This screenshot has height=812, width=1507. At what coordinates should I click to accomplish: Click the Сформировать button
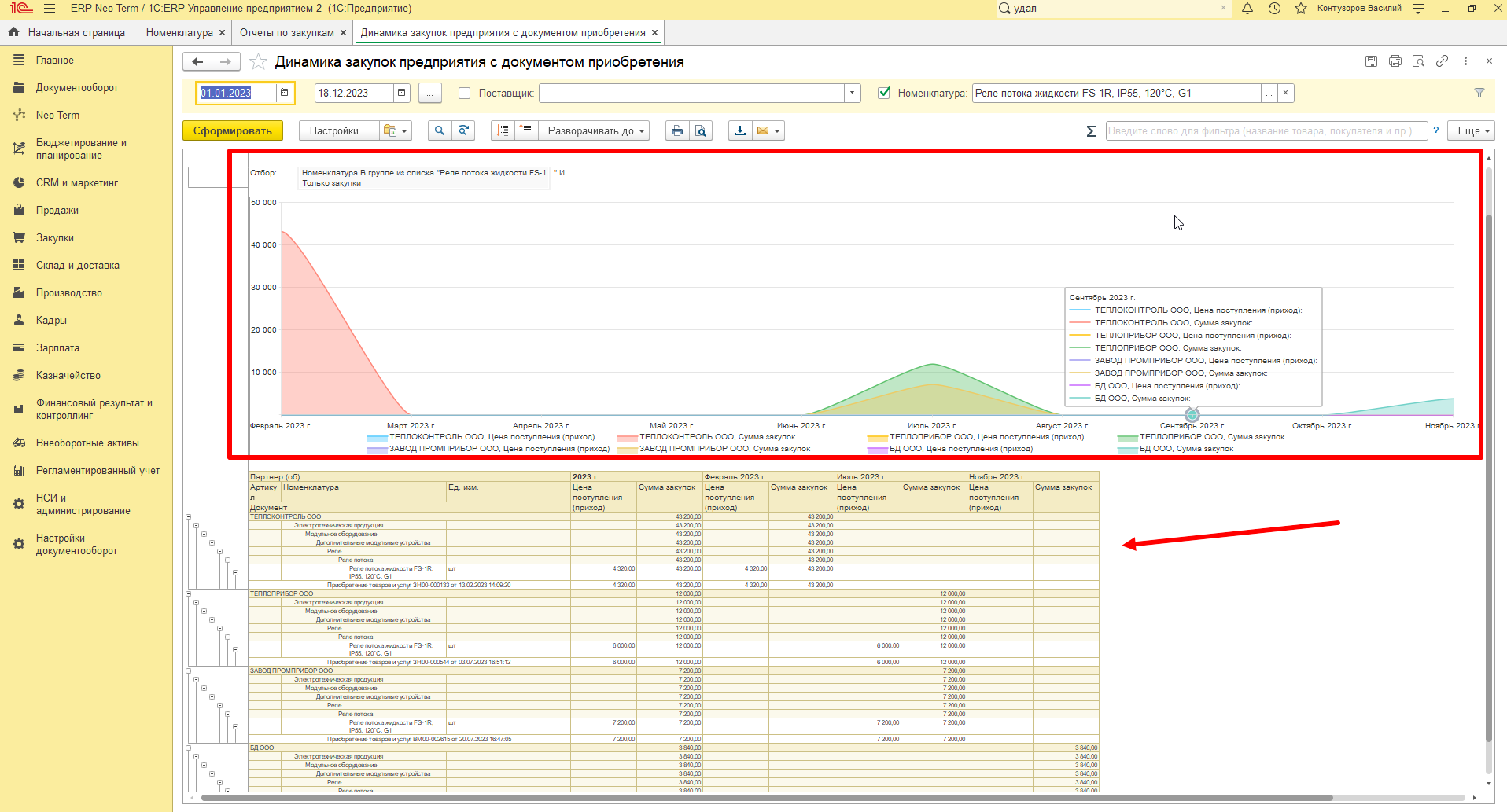[233, 131]
